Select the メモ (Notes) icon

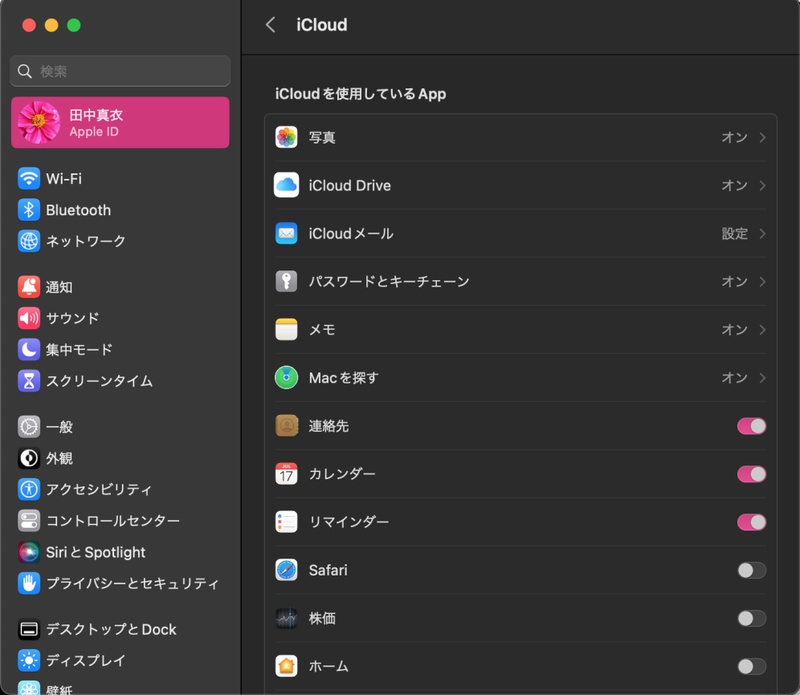(288, 329)
